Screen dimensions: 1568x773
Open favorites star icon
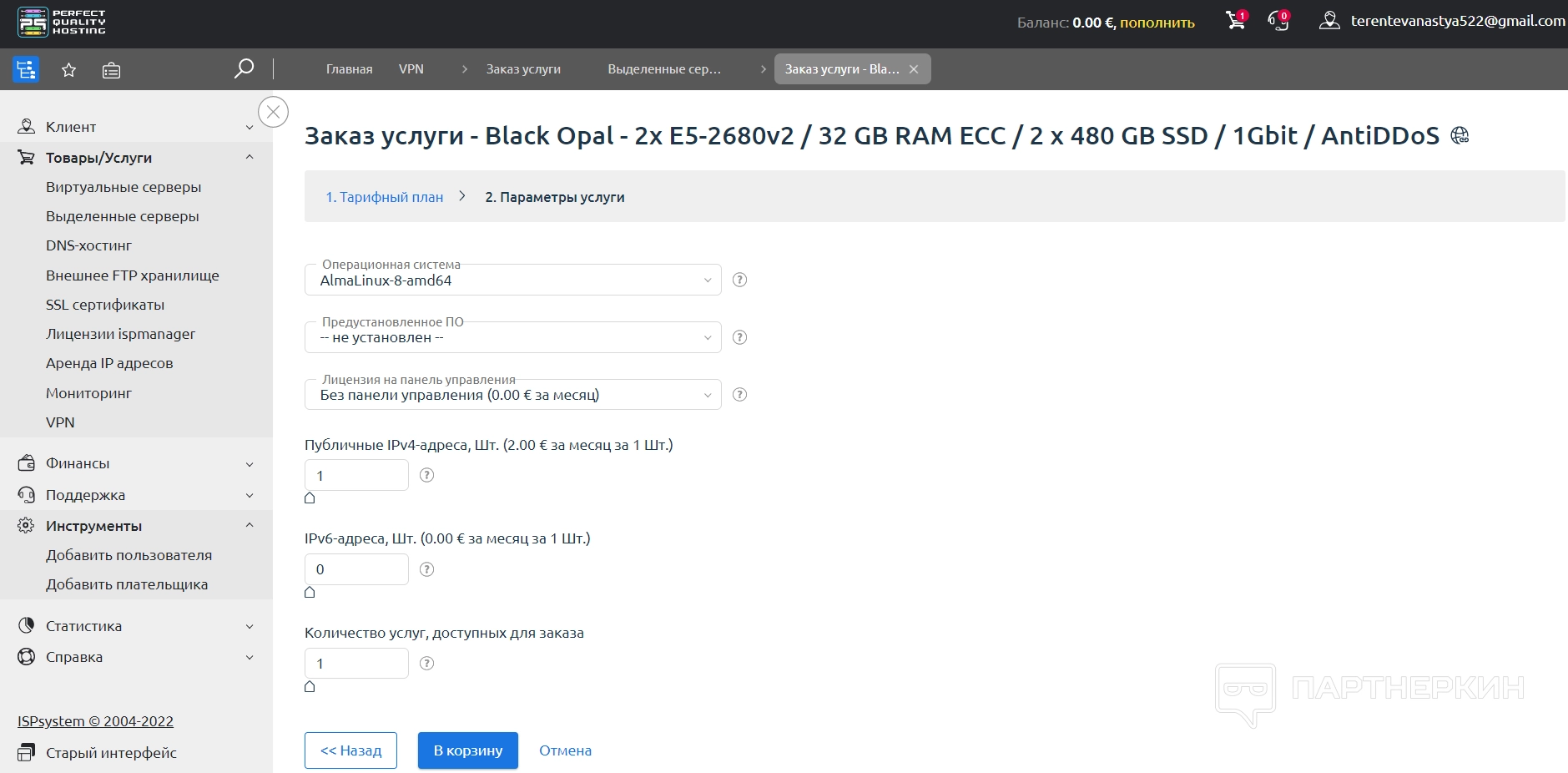pos(69,70)
